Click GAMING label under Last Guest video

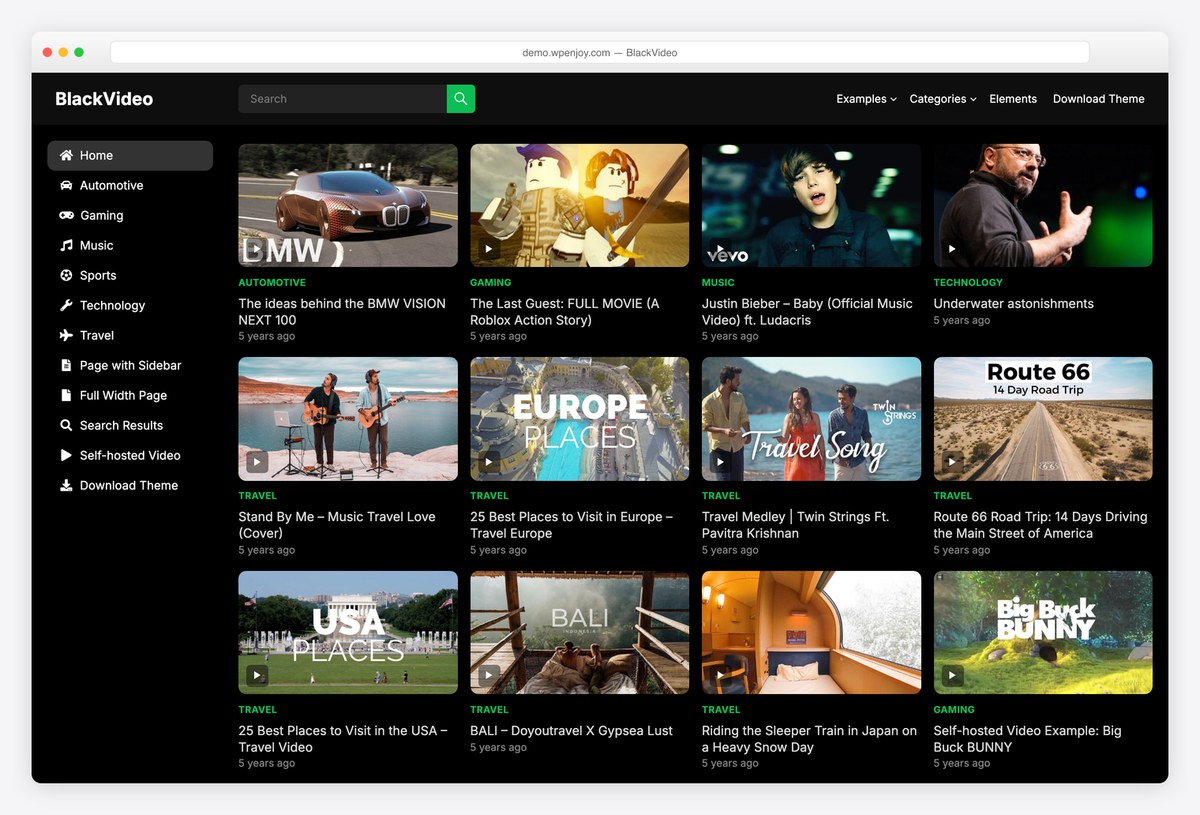pyautogui.click(x=490, y=283)
